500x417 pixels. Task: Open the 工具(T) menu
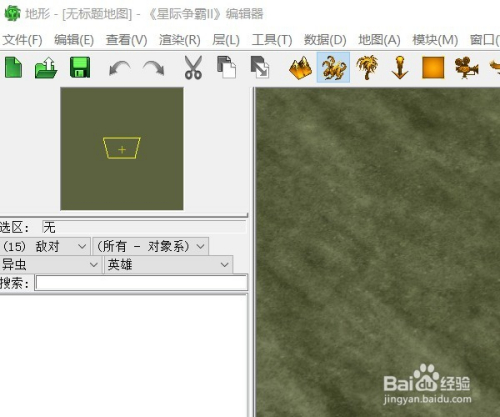tap(272, 40)
